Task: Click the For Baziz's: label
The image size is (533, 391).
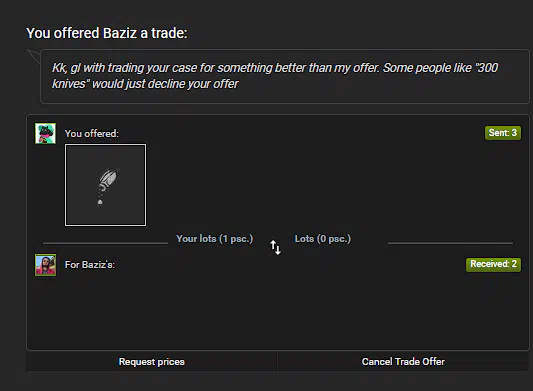Action: pos(90,265)
